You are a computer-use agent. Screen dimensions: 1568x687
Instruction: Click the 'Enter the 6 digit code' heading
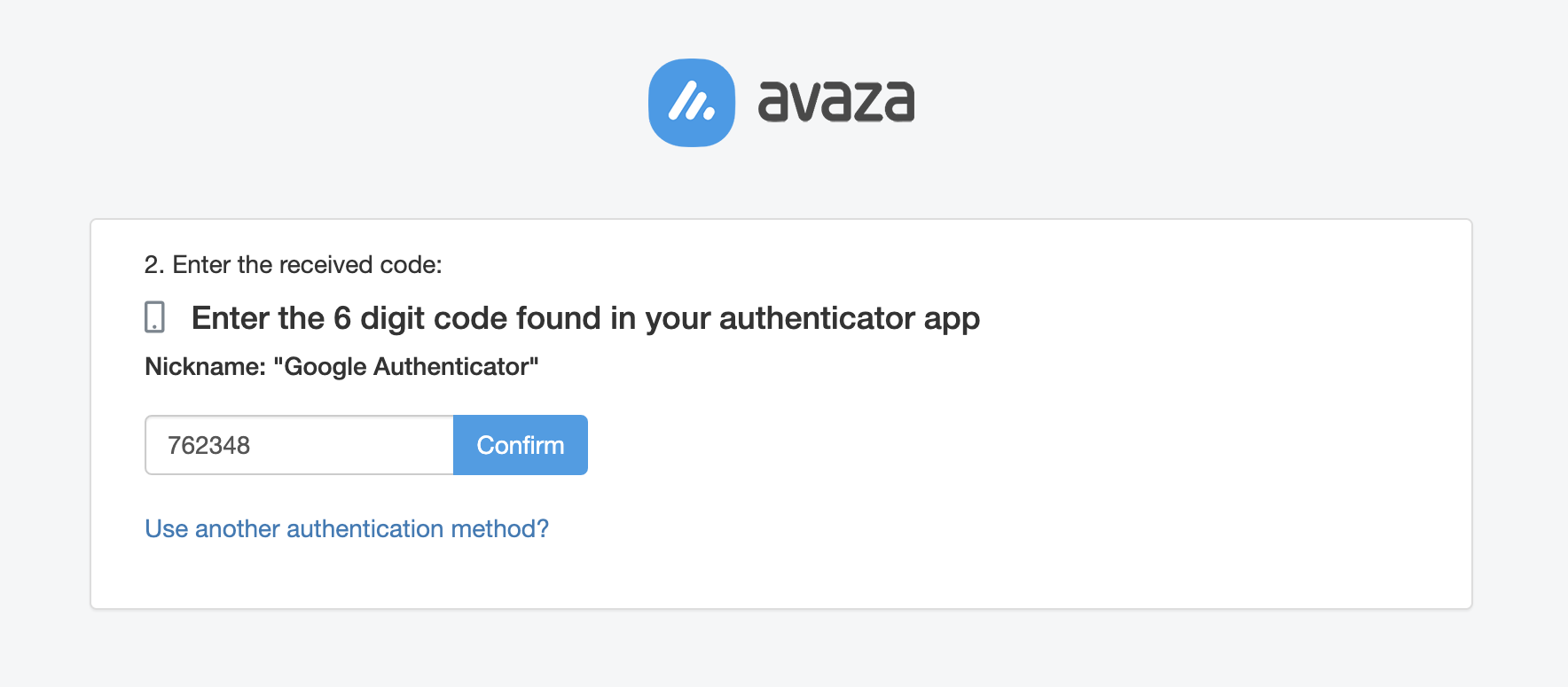point(585,318)
